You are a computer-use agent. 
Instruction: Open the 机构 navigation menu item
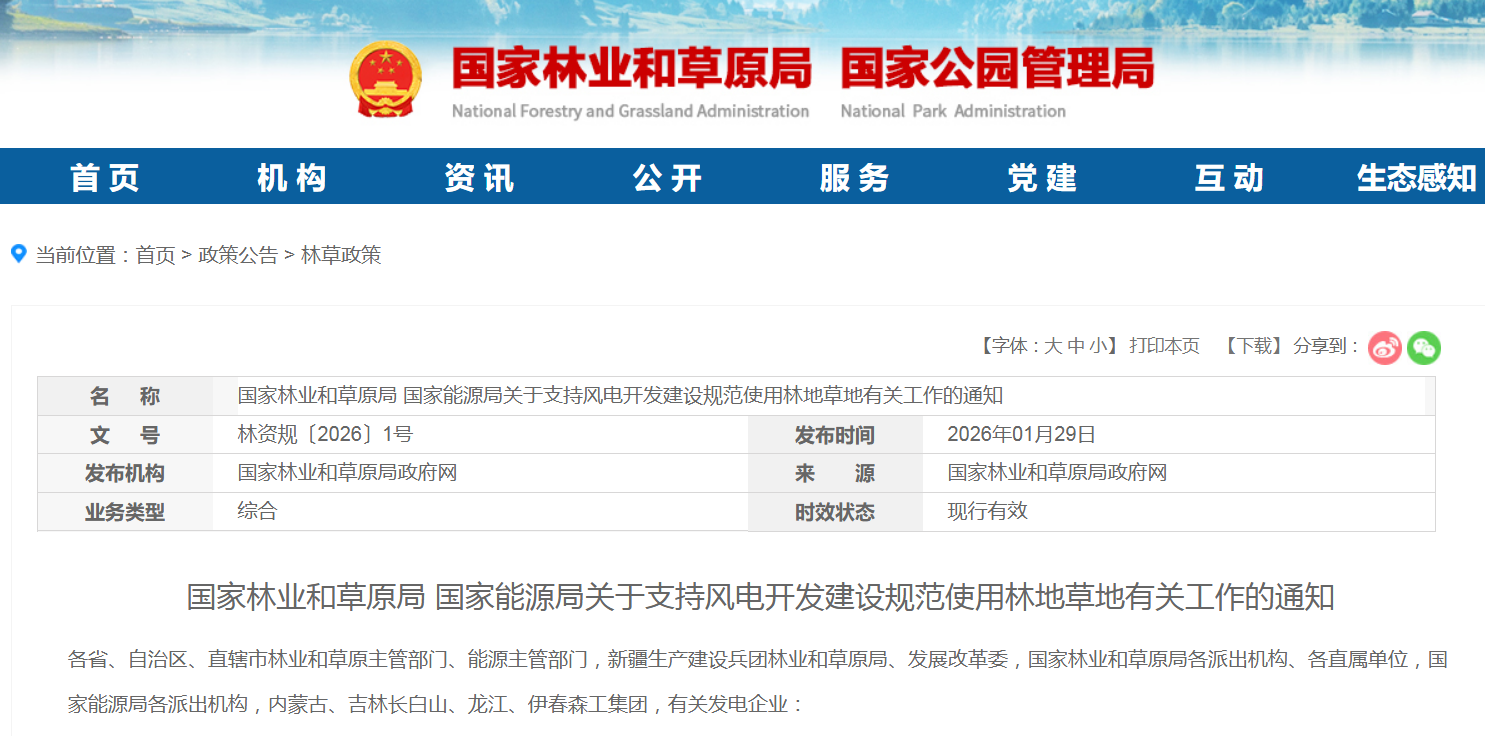click(x=292, y=178)
